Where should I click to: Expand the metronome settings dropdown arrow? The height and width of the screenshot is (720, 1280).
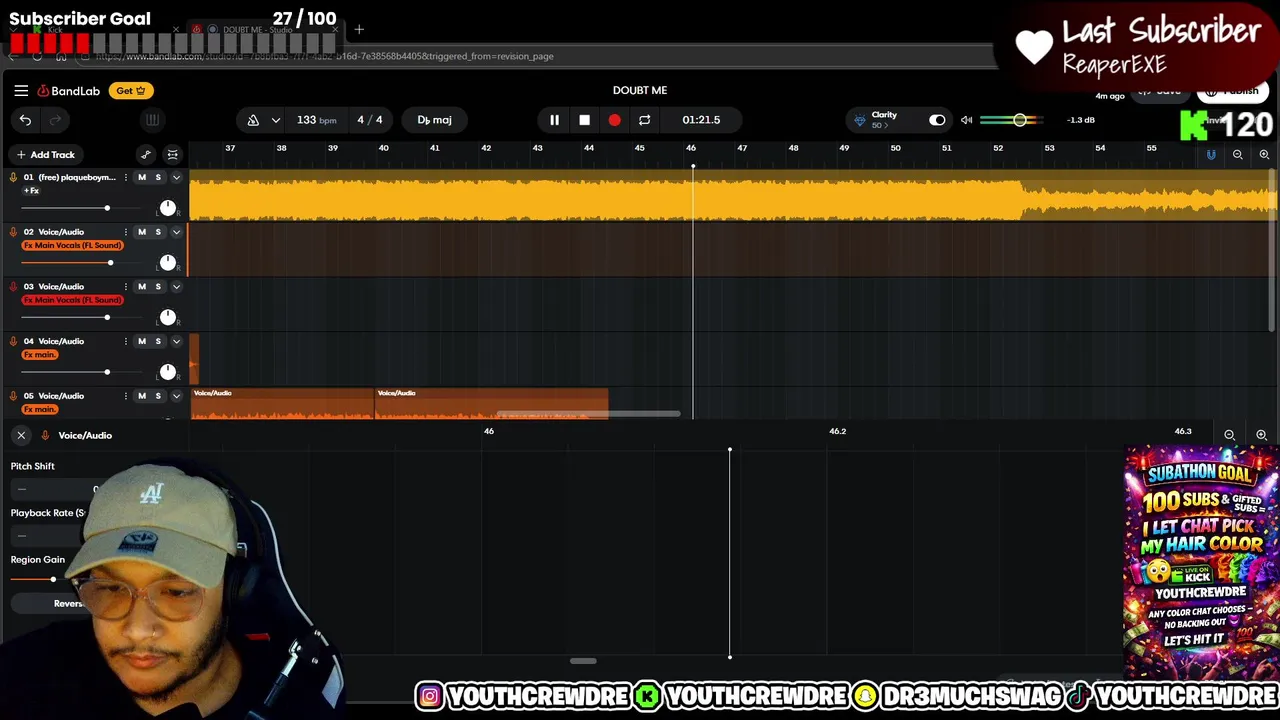tap(275, 120)
